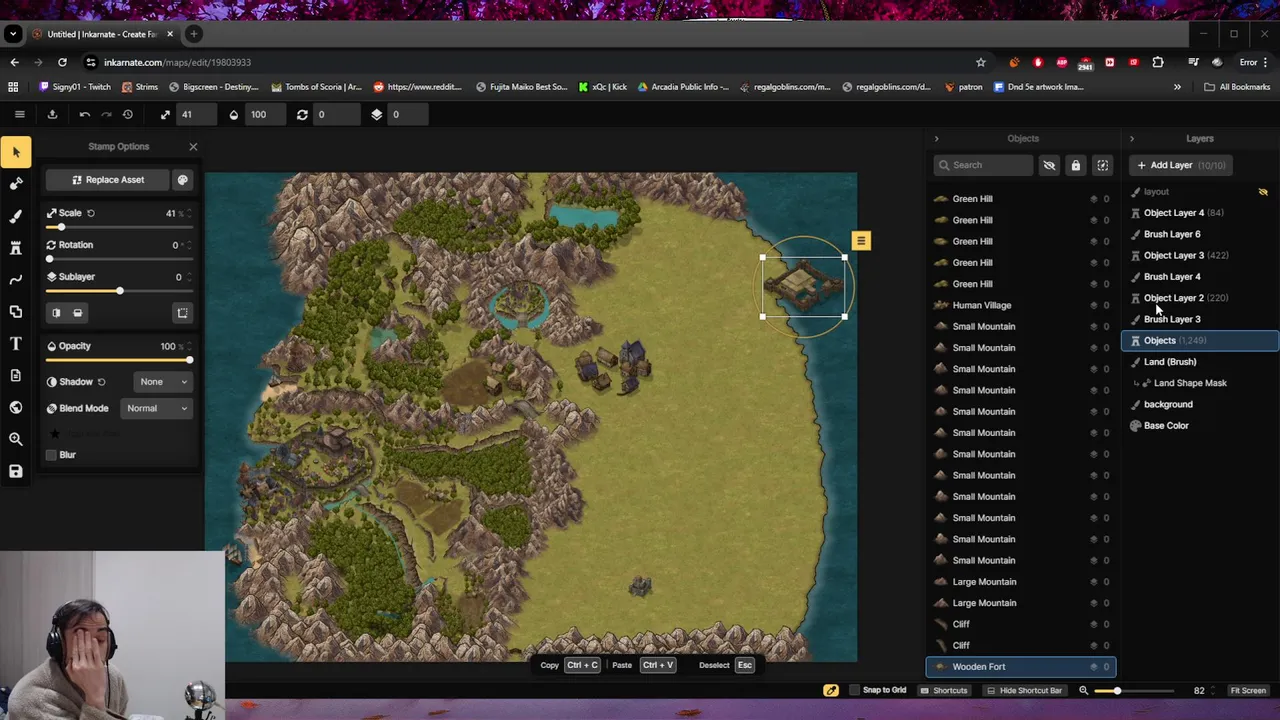The image size is (1280, 720).
Task: Click the Replace Asset button
Action: coord(108,180)
